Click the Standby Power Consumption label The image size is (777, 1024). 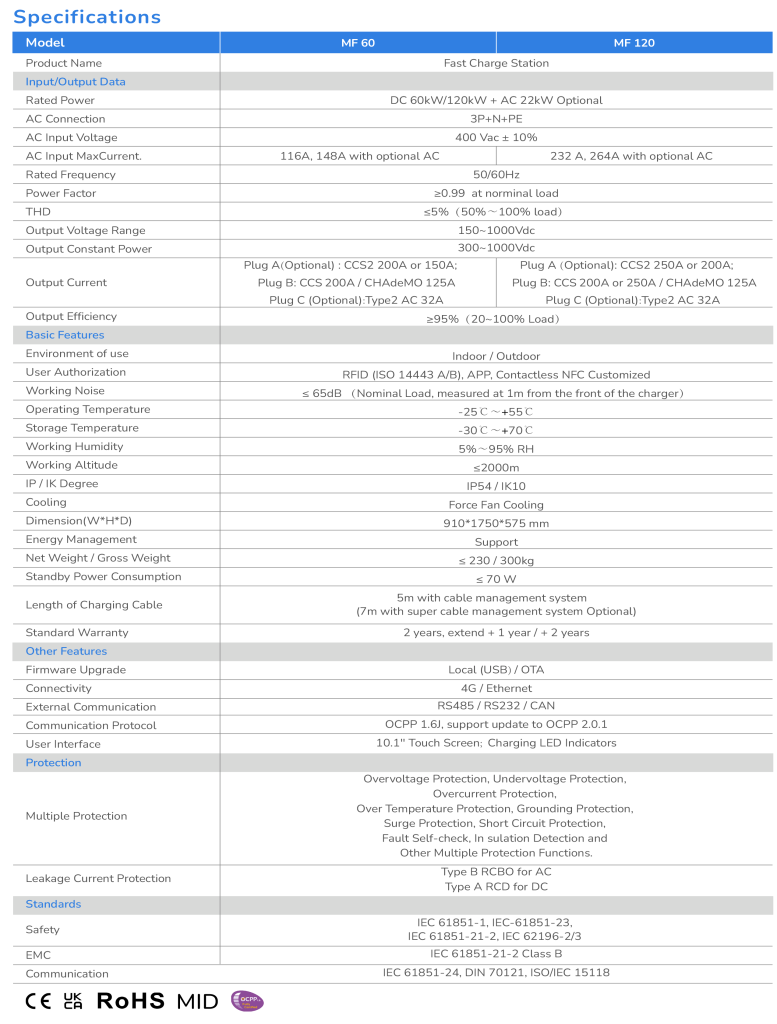tap(103, 577)
